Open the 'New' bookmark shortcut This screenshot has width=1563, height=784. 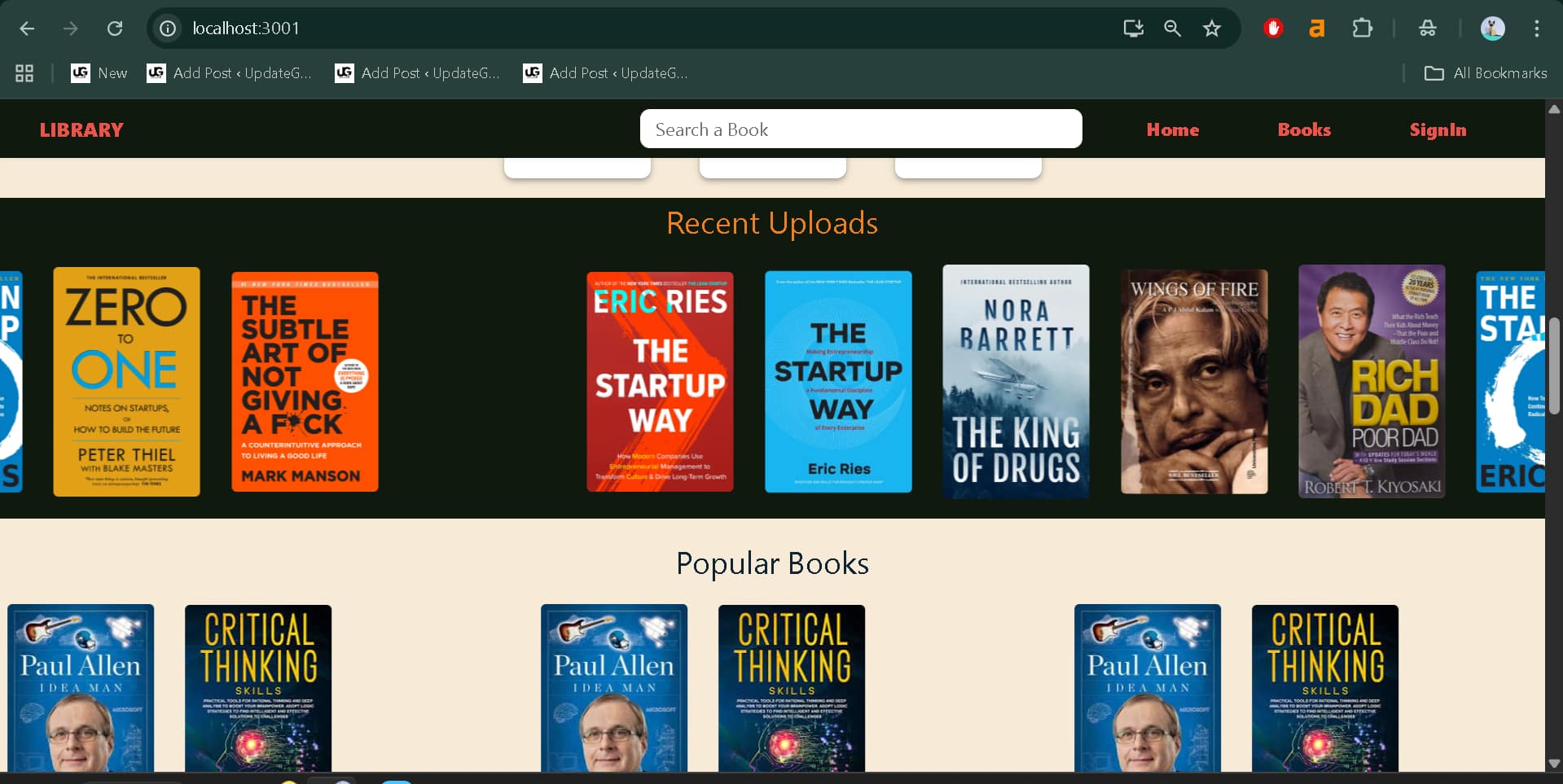[x=99, y=73]
